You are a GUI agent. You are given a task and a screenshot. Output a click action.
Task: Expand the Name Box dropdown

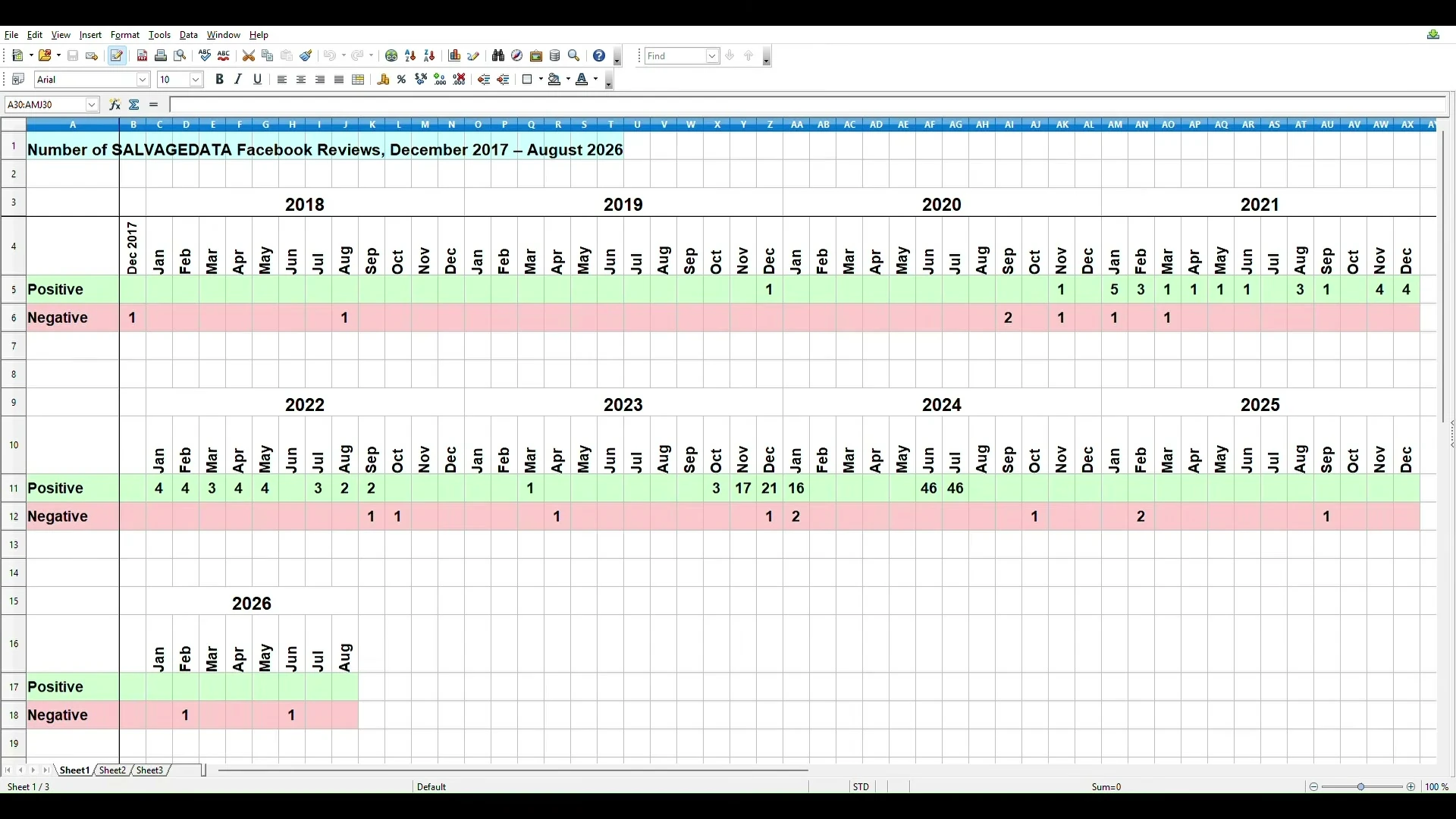tap(93, 105)
